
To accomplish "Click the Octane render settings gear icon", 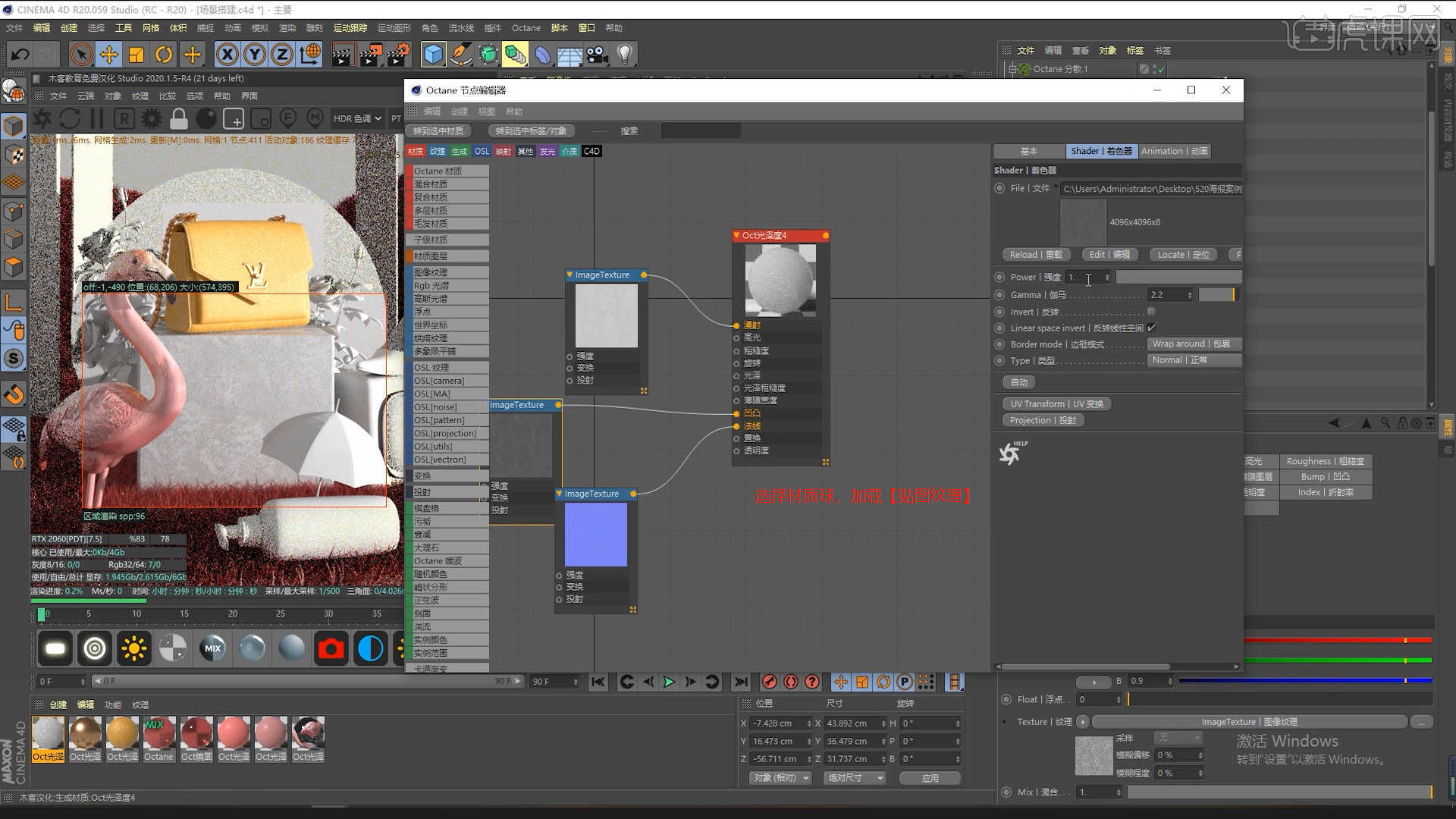I will click(152, 119).
